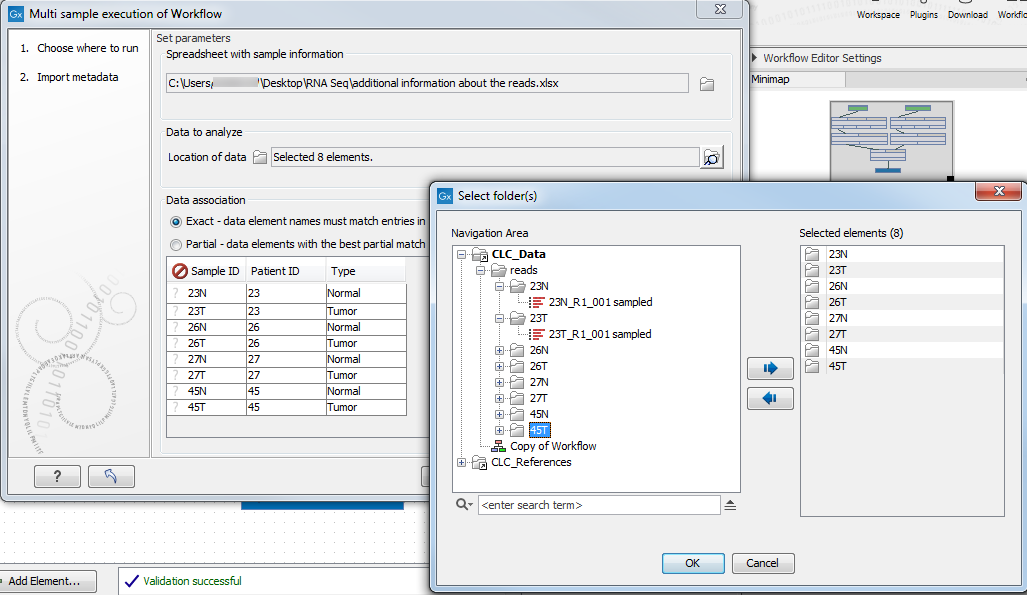The width and height of the screenshot is (1027, 595).
Task: Select the Copy of Workflow item
Action: (552, 446)
